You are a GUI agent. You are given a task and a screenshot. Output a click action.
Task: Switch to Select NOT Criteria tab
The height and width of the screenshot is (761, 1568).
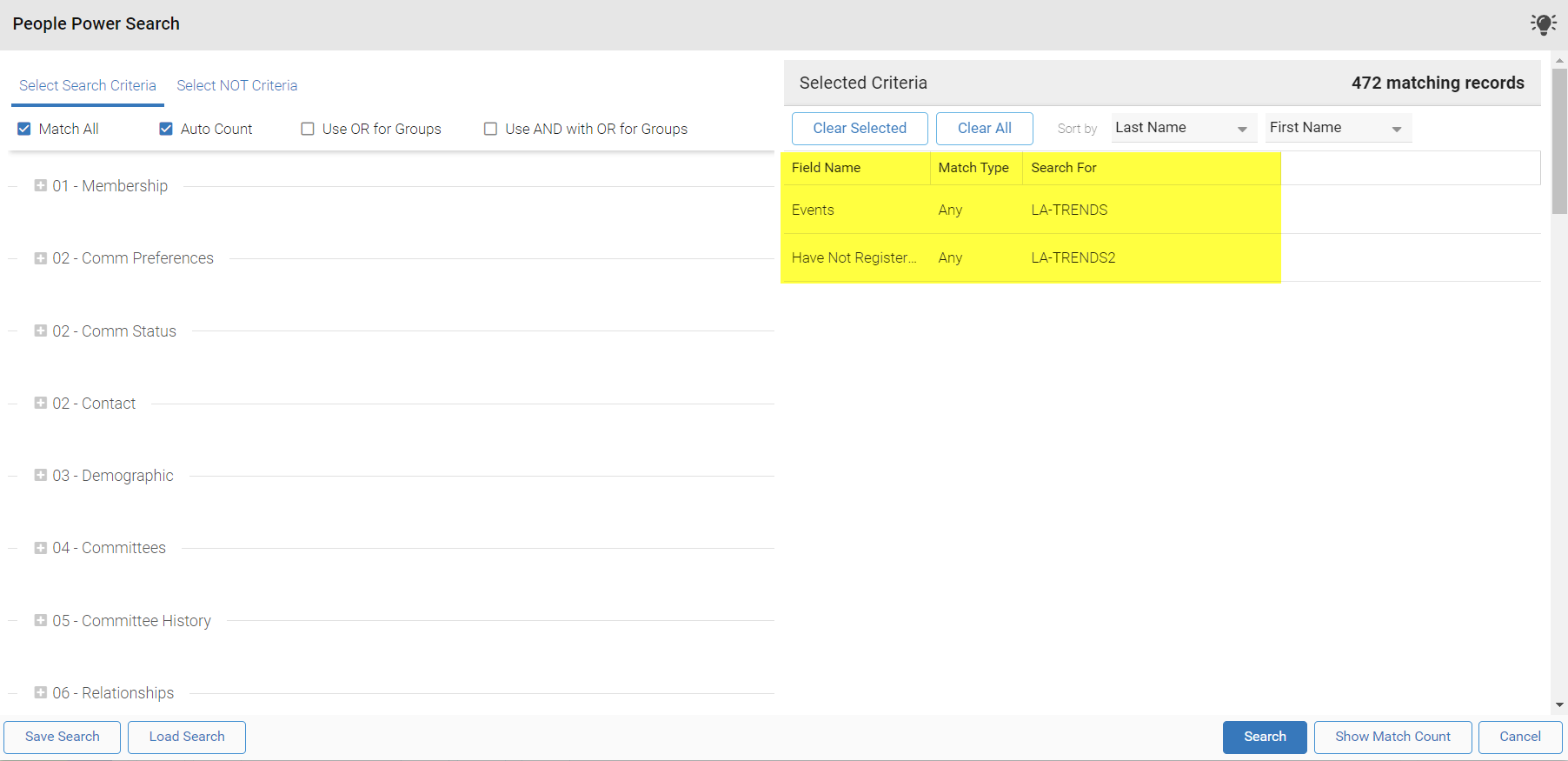(237, 85)
